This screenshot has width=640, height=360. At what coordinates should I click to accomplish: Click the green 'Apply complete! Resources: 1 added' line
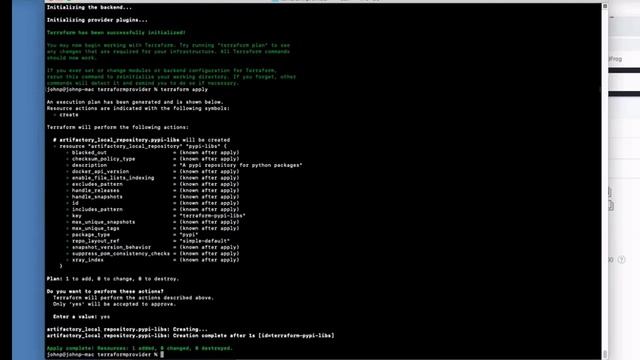click(x=140, y=348)
